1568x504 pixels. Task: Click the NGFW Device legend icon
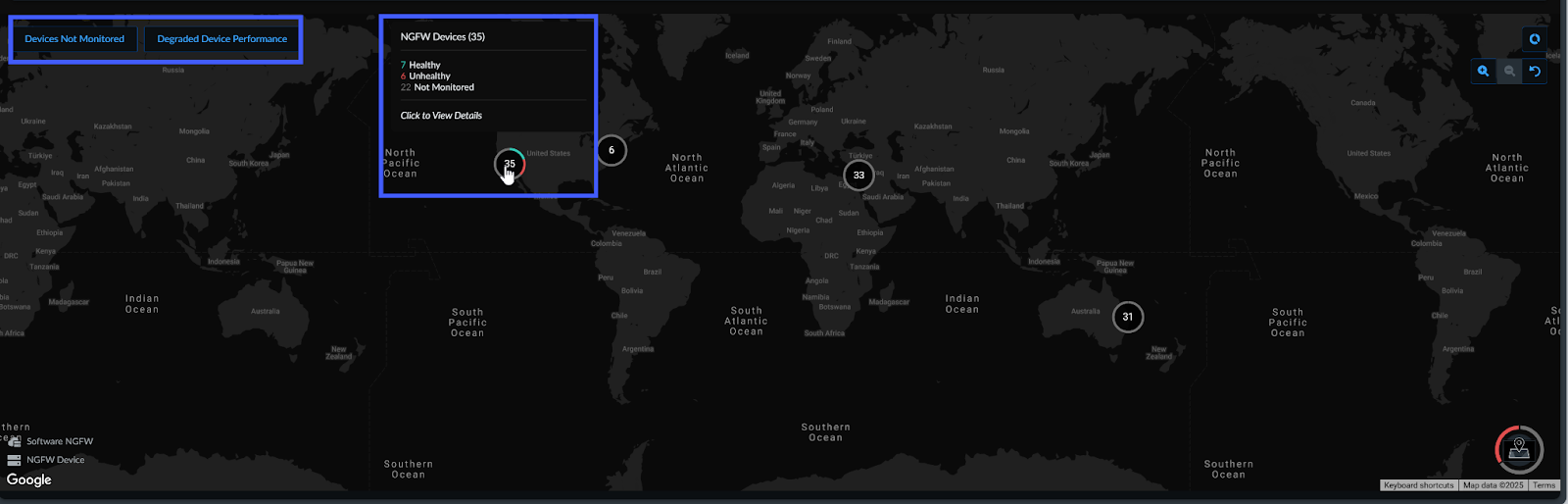pos(15,459)
